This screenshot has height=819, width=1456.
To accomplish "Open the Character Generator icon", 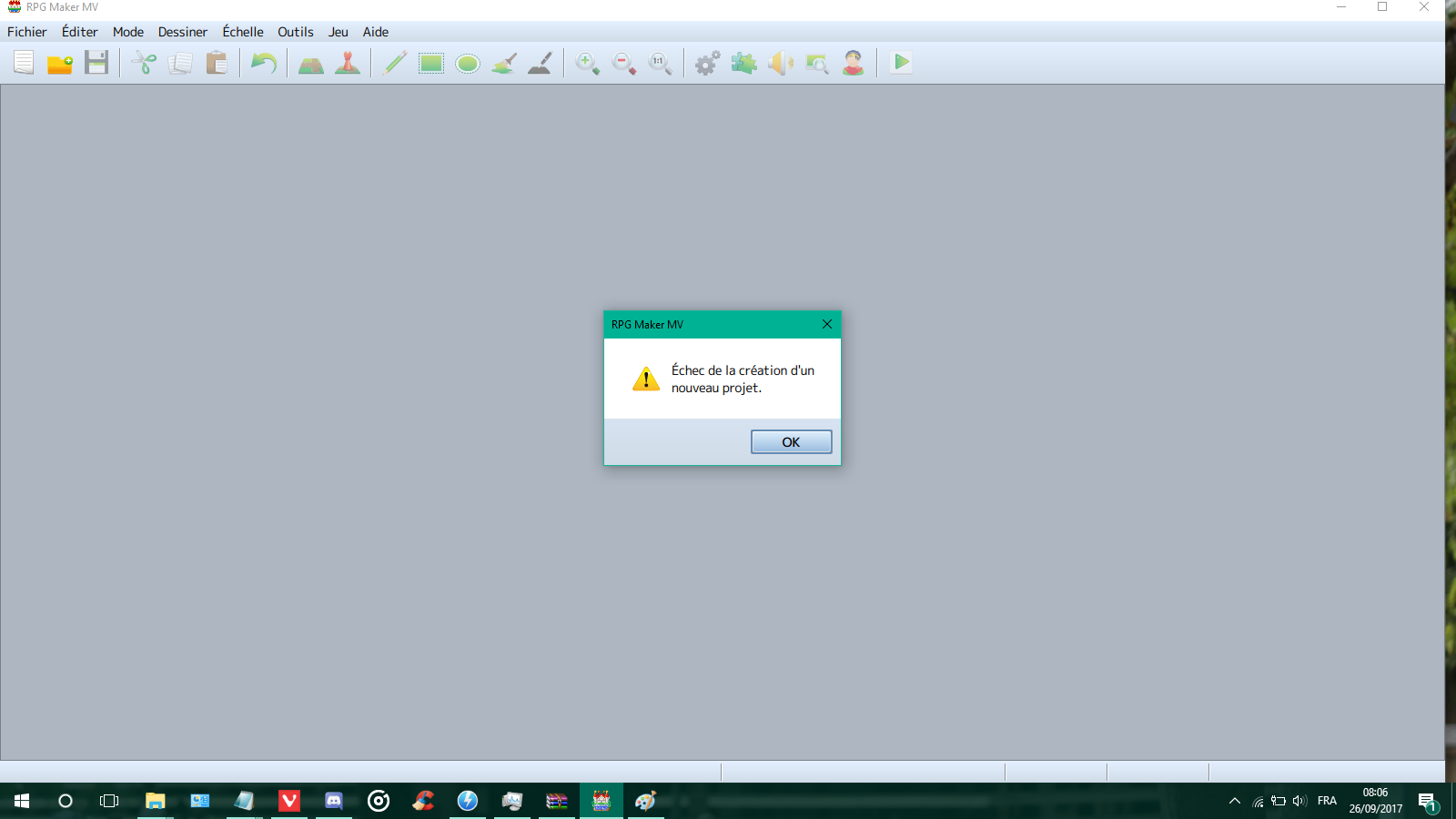I will point(854,63).
